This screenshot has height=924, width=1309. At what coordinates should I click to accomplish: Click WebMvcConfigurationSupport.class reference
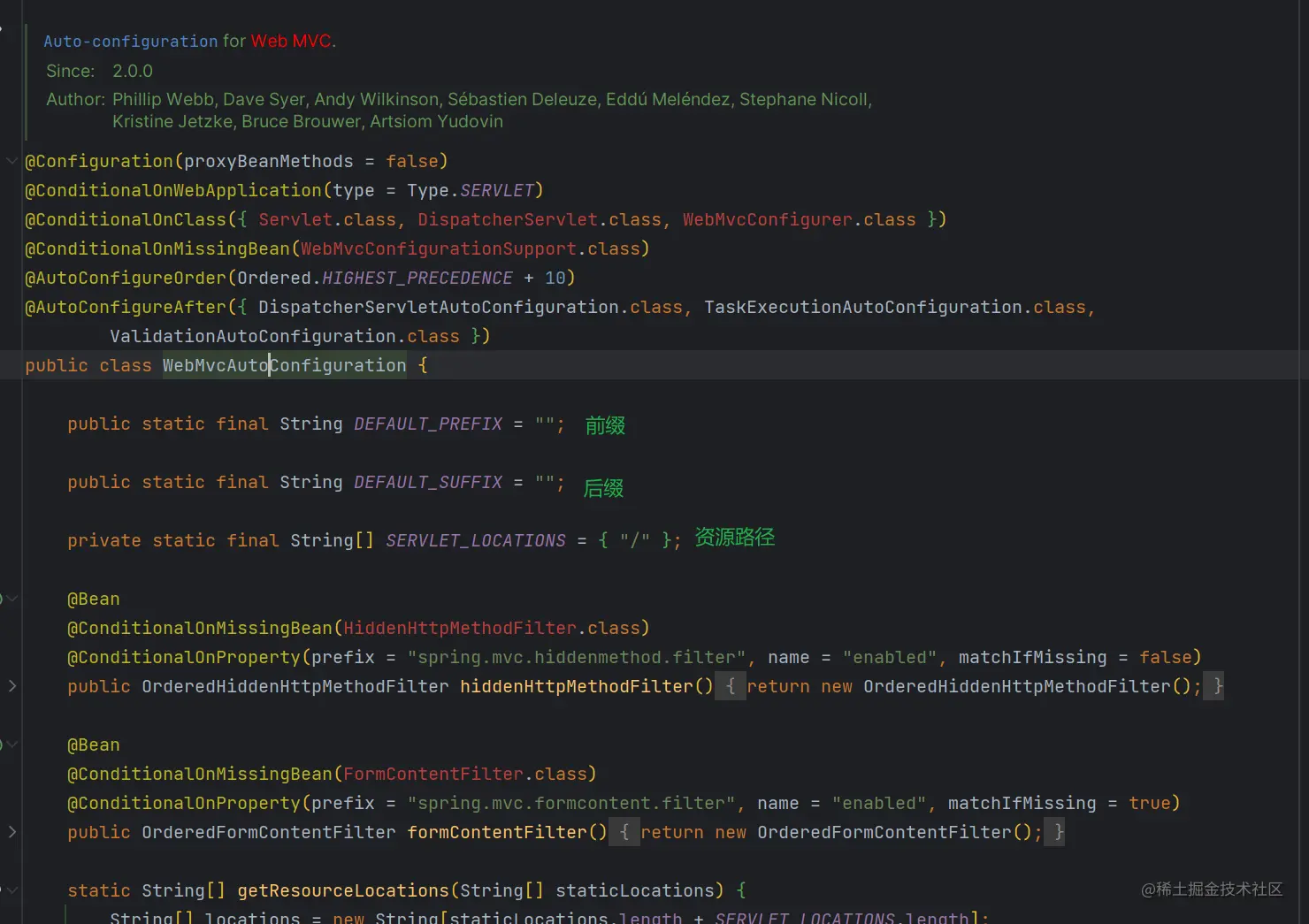[x=471, y=248]
